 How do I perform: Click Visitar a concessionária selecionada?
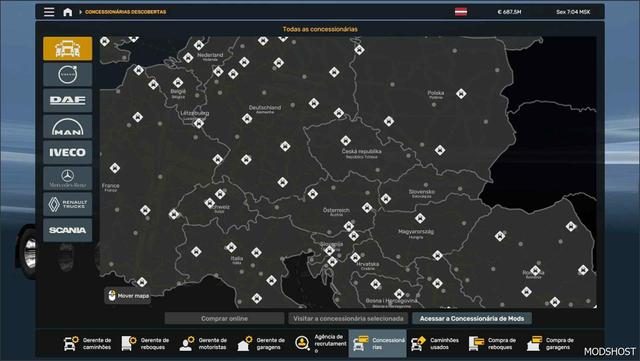click(x=348, y=319)
